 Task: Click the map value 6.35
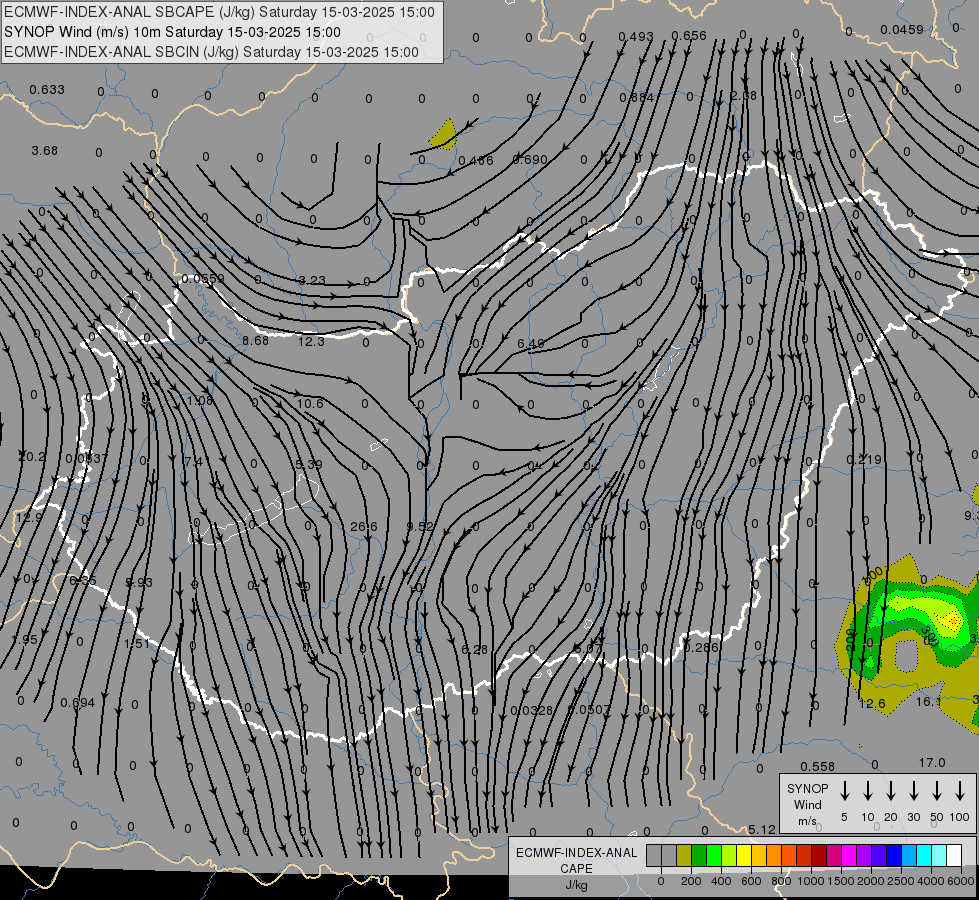82,580
